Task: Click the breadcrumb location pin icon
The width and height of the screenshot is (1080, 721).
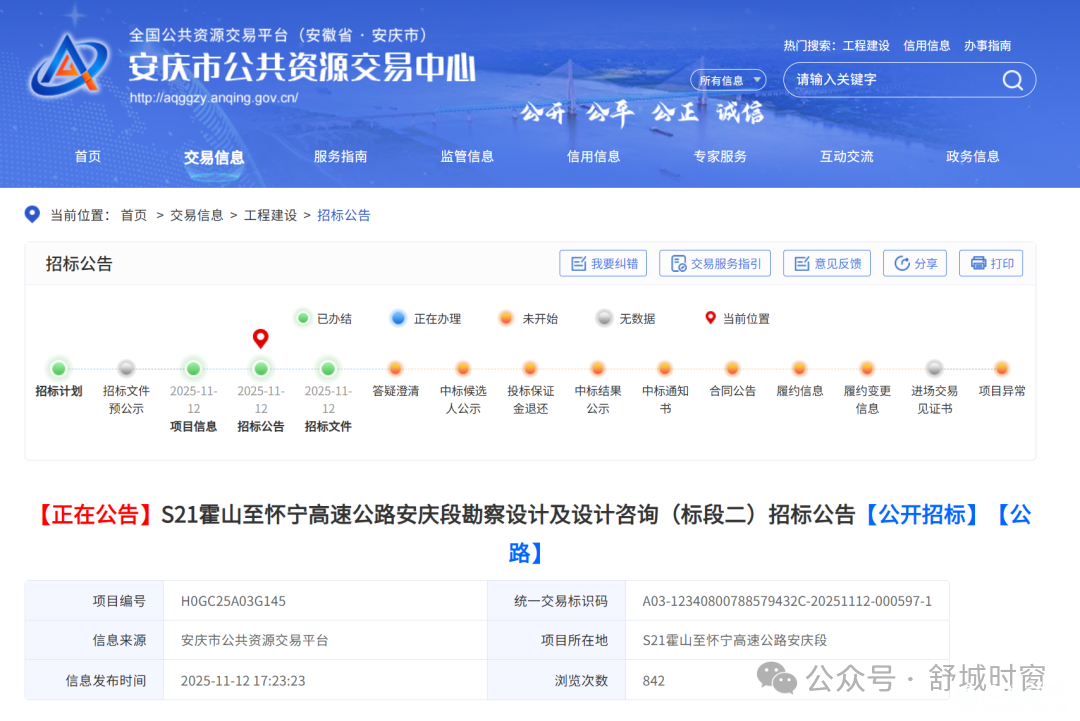Action: click(x=31, y=215)
